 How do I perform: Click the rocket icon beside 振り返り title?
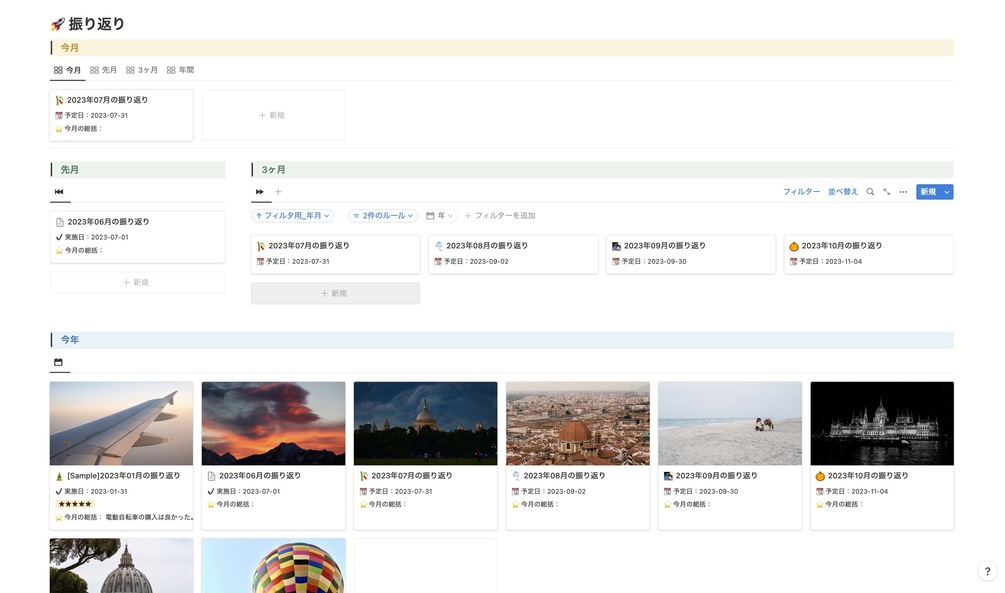pos(58,24)
